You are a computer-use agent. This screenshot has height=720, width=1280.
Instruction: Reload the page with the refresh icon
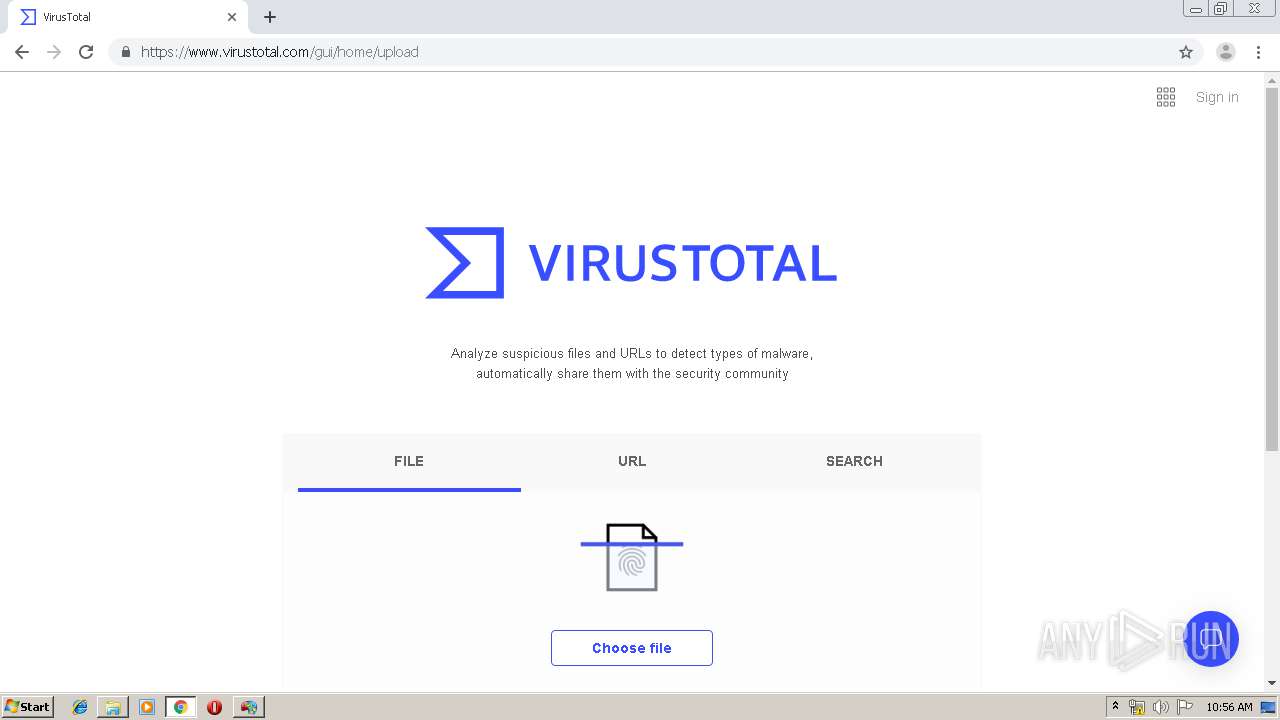[x=86, y=52]
